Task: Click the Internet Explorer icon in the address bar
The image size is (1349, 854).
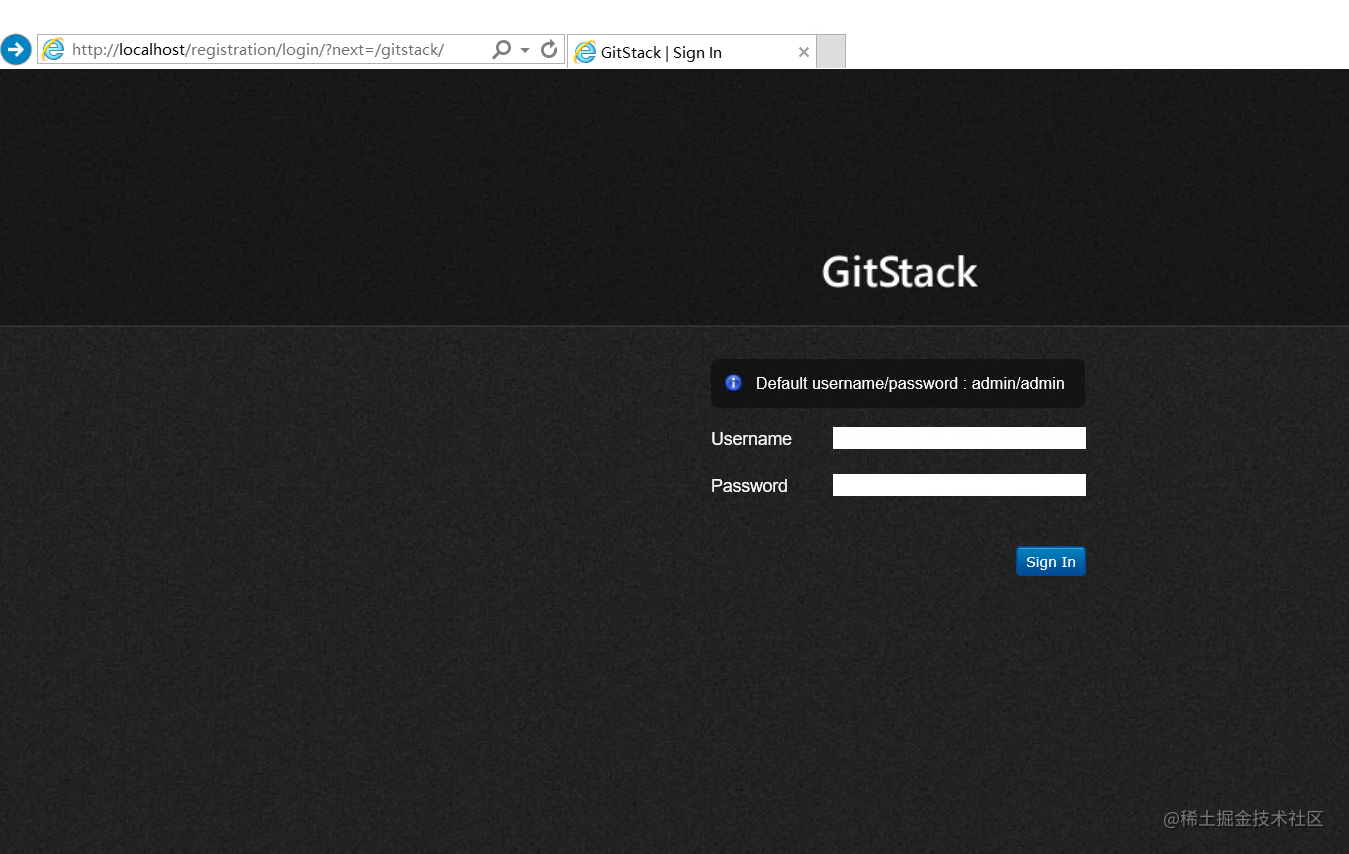Action: 53,49
